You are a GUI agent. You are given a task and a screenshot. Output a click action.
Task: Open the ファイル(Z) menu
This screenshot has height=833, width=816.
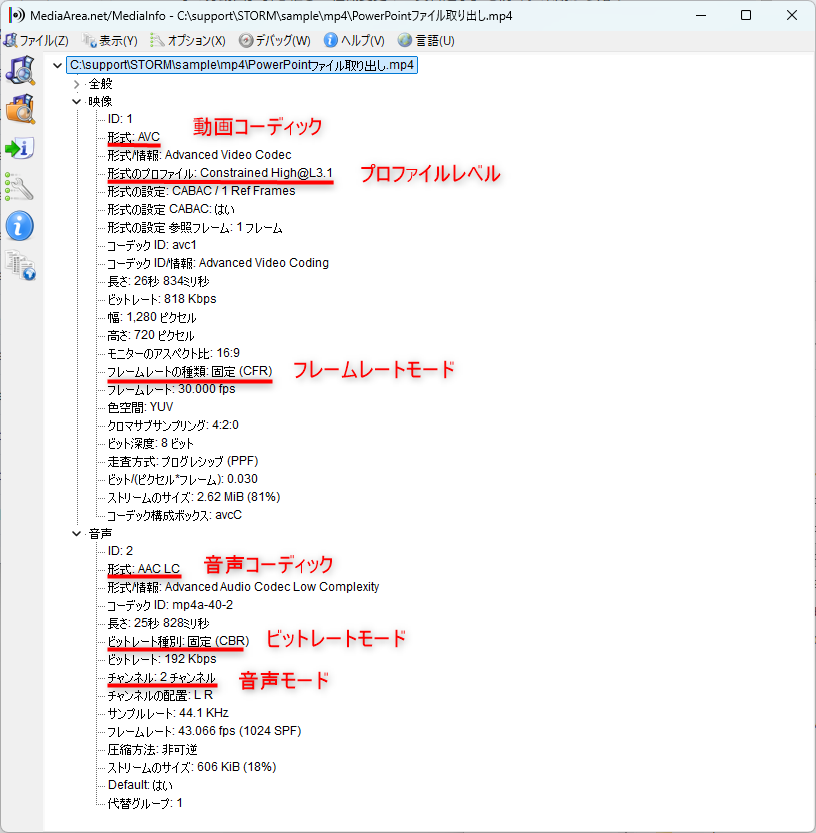[37, 41]
